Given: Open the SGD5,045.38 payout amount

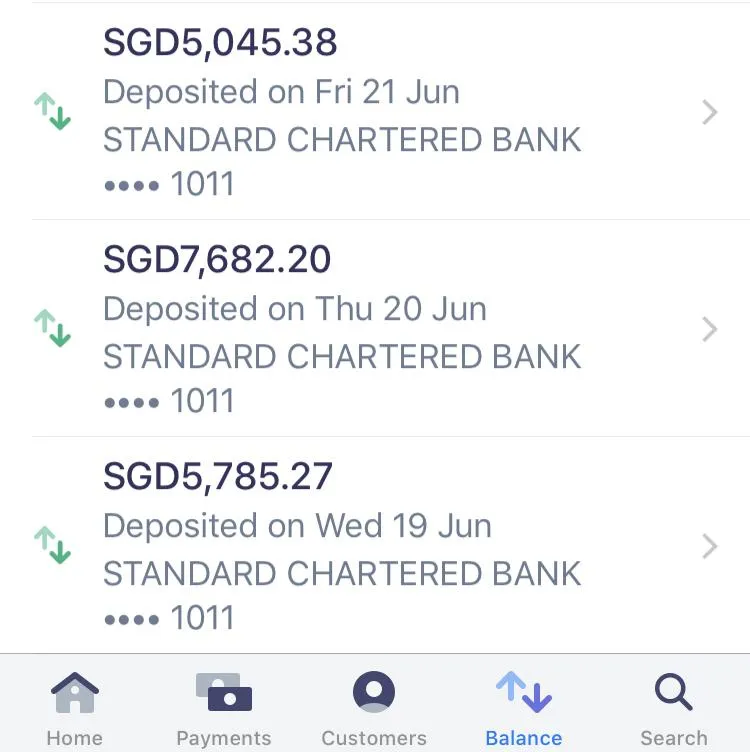Looking at the screenshot, I should 220,43.
